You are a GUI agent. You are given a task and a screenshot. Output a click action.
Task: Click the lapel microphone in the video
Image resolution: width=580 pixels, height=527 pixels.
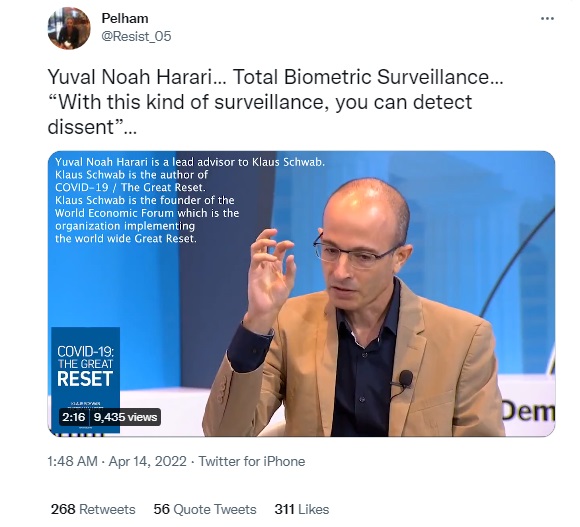pos(405,379)
